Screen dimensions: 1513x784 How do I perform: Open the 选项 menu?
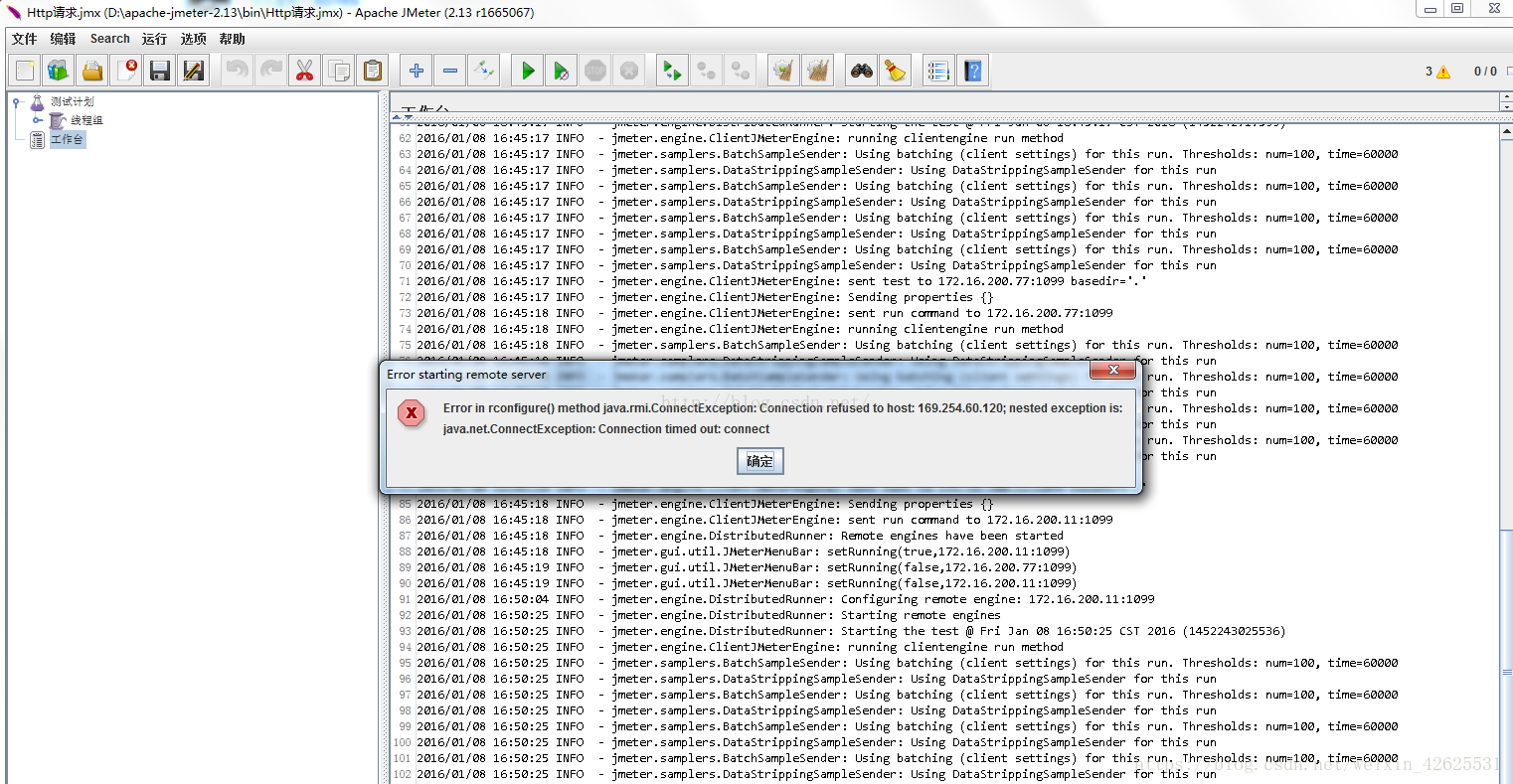coord(193,39)
